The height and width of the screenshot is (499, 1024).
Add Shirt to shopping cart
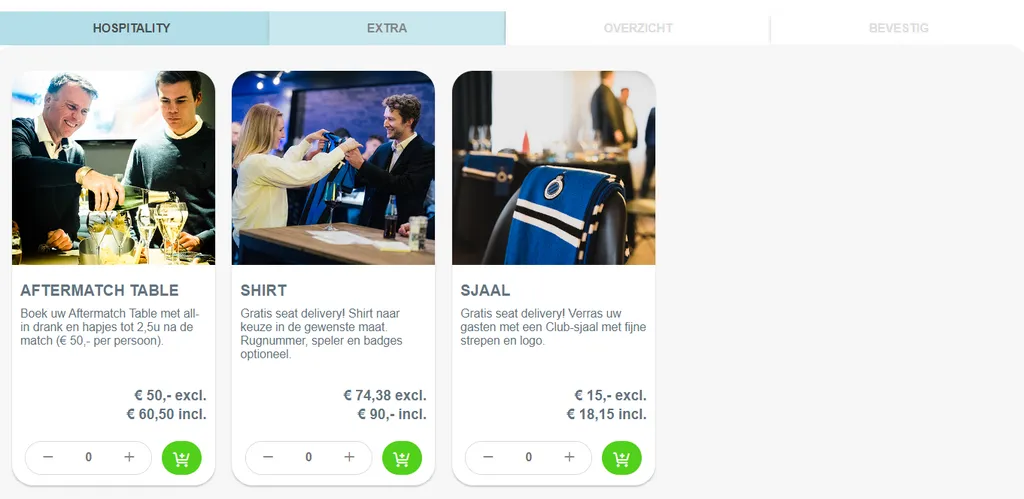(402, 458)
